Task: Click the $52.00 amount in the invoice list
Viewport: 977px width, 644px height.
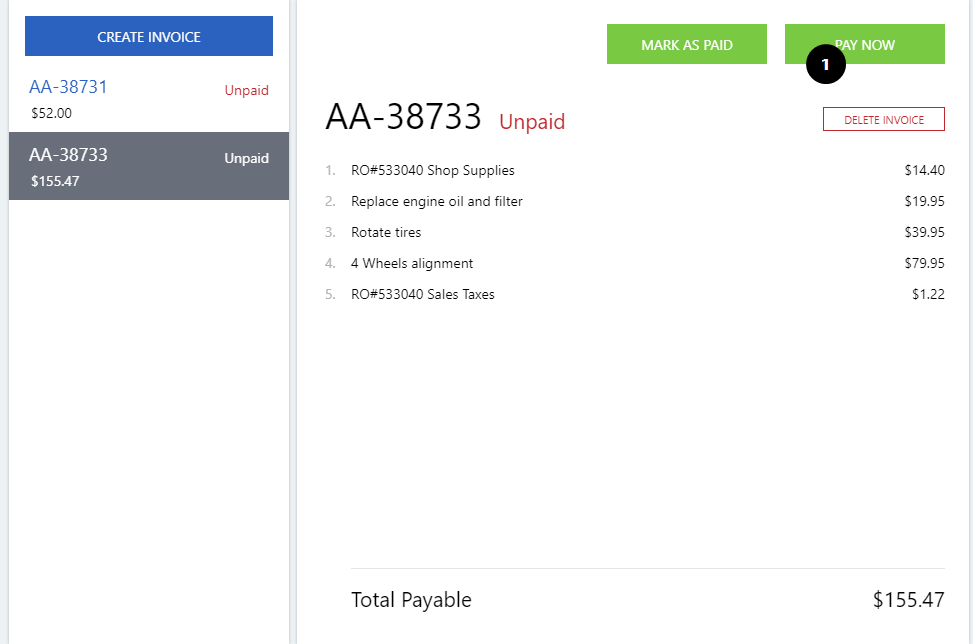Action: click(x=51, y=113)
